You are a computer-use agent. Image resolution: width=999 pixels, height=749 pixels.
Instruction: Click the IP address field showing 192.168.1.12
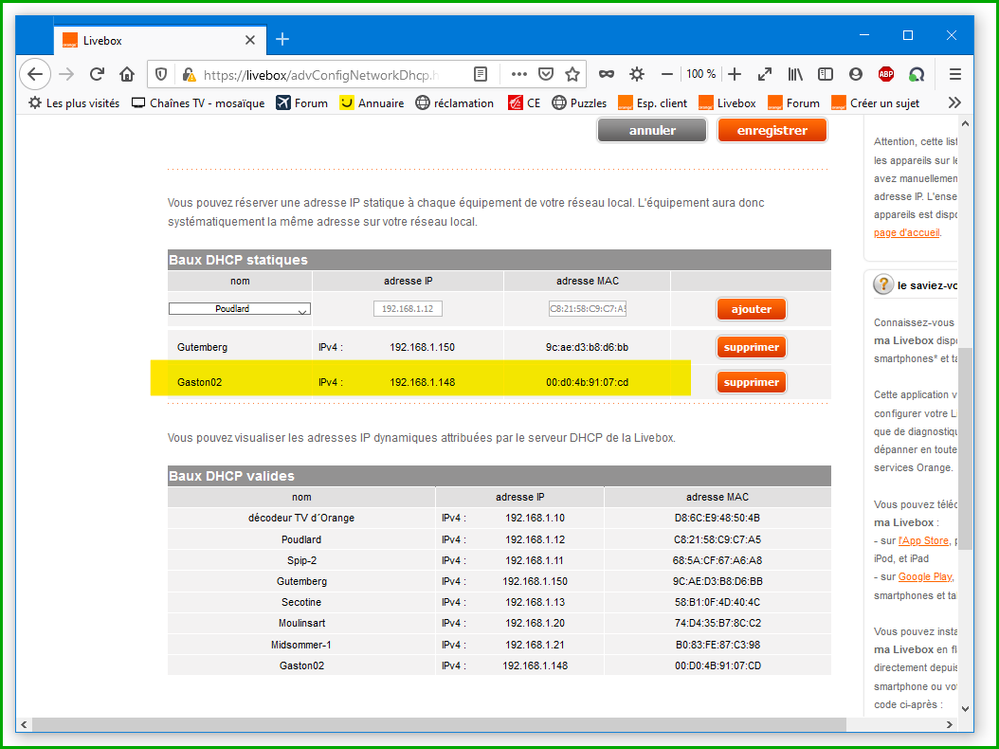[408, 310]
